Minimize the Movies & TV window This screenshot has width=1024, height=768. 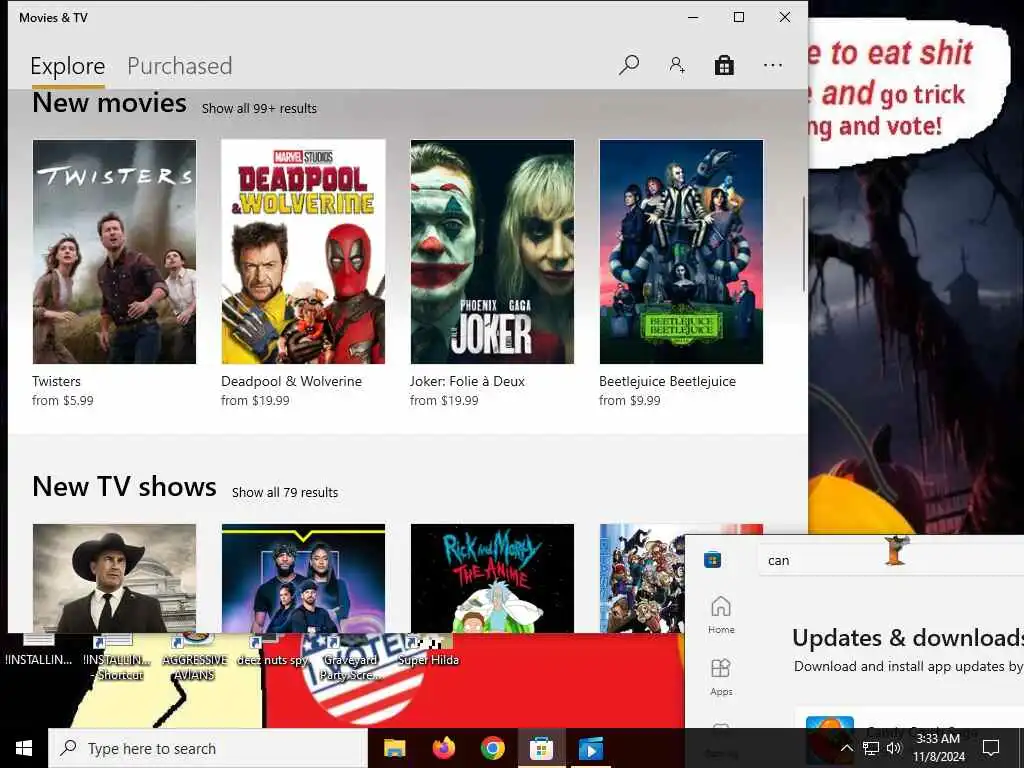[693, 18]
